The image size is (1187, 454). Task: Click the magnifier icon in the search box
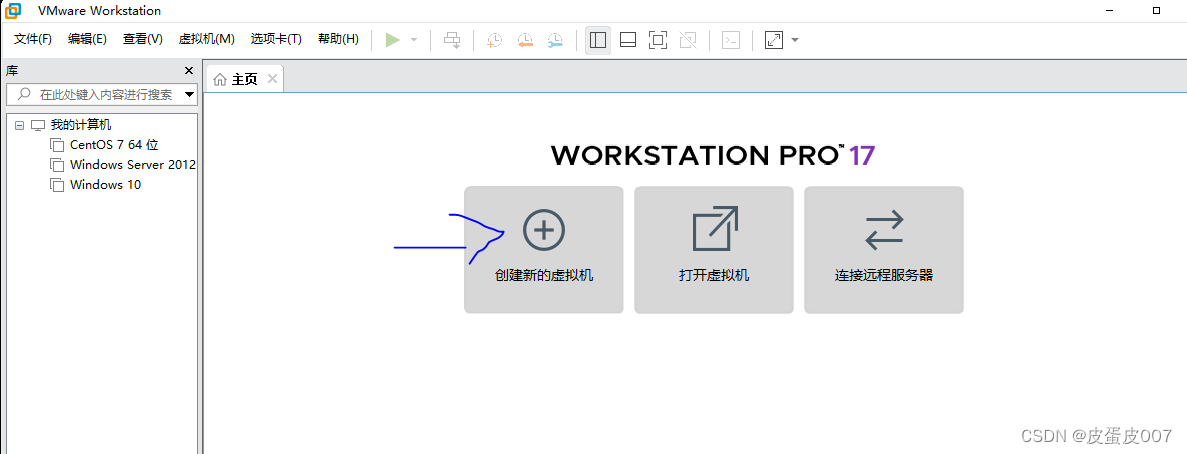click(24, 95)
